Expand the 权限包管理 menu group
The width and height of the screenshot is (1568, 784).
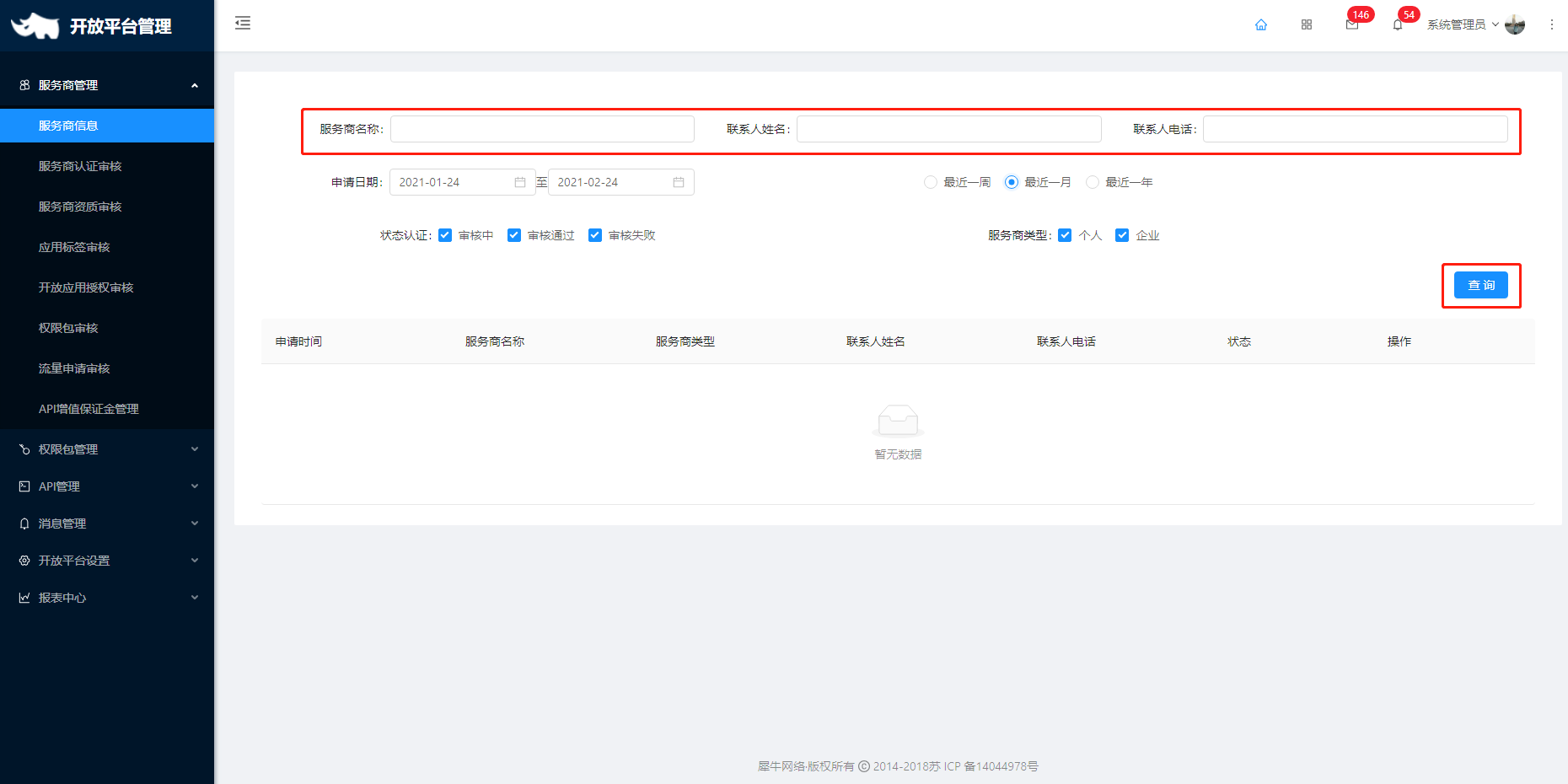coord(195,449)
